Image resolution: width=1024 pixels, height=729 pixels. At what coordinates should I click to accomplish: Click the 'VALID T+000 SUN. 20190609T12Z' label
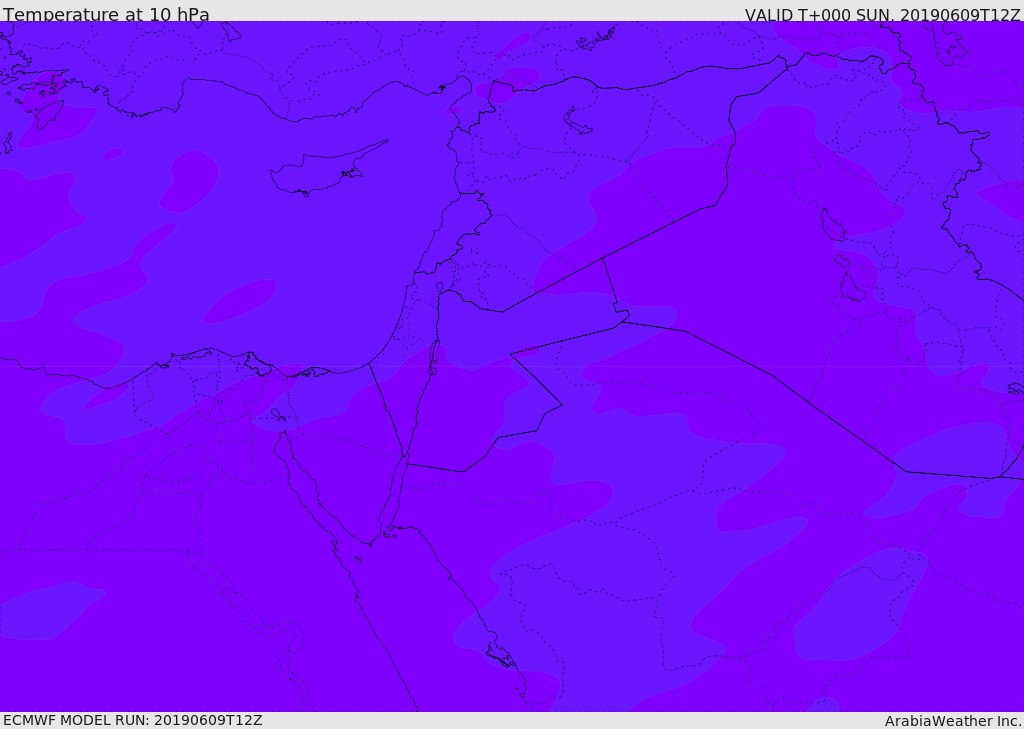(882, 15)
